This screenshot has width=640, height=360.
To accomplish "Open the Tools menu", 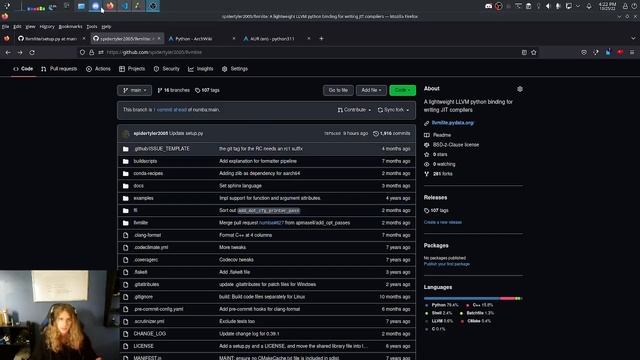I will tap(92, 27).
